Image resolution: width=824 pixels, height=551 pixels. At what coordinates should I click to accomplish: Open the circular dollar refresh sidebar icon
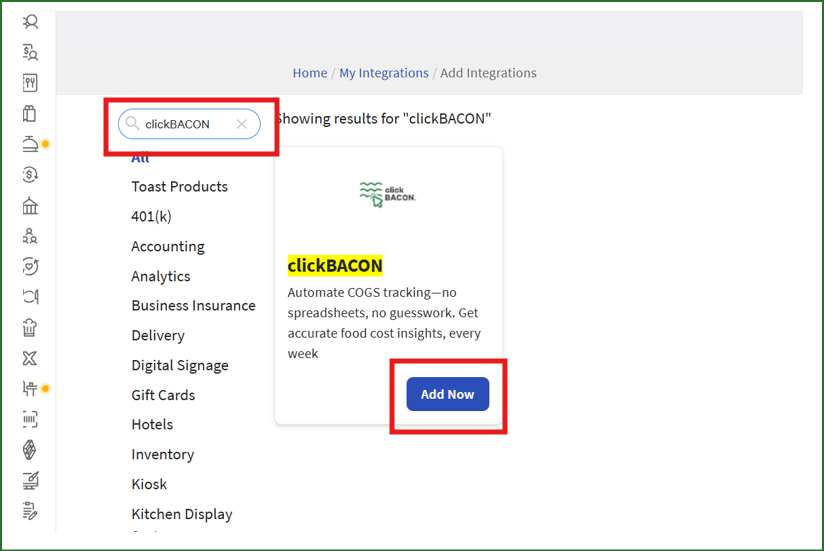(30, 174)
